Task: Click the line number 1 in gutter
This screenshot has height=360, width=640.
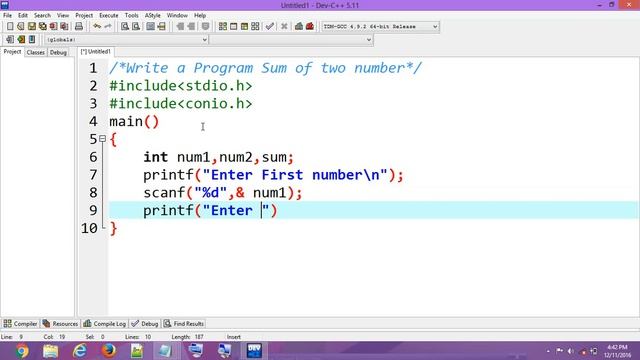Action: (93, 68)
